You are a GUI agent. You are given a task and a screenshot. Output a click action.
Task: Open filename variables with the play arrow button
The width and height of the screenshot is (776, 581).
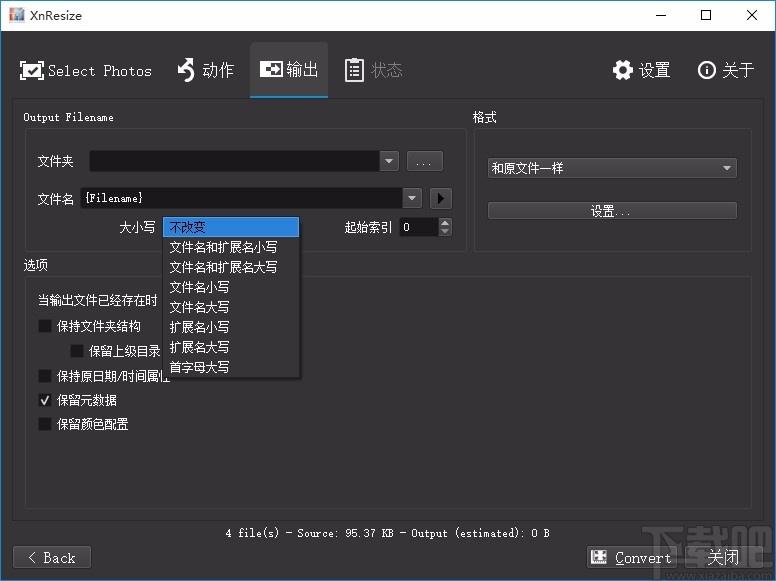click(440, 198)
